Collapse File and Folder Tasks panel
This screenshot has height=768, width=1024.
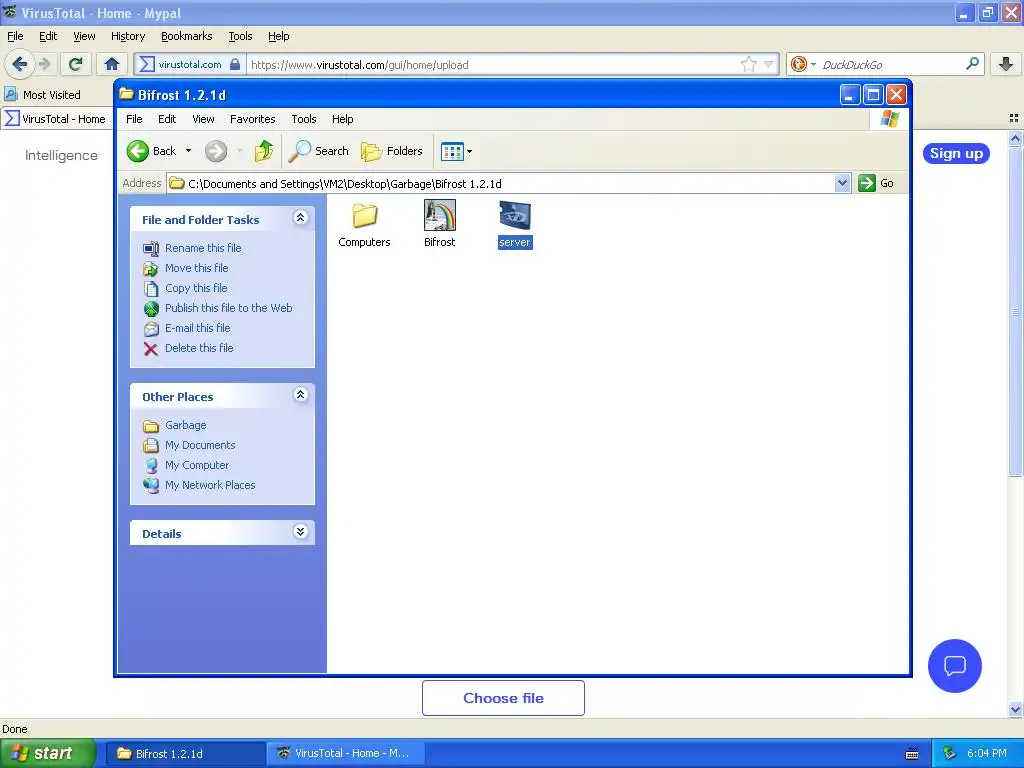click(x=300, y=217)
